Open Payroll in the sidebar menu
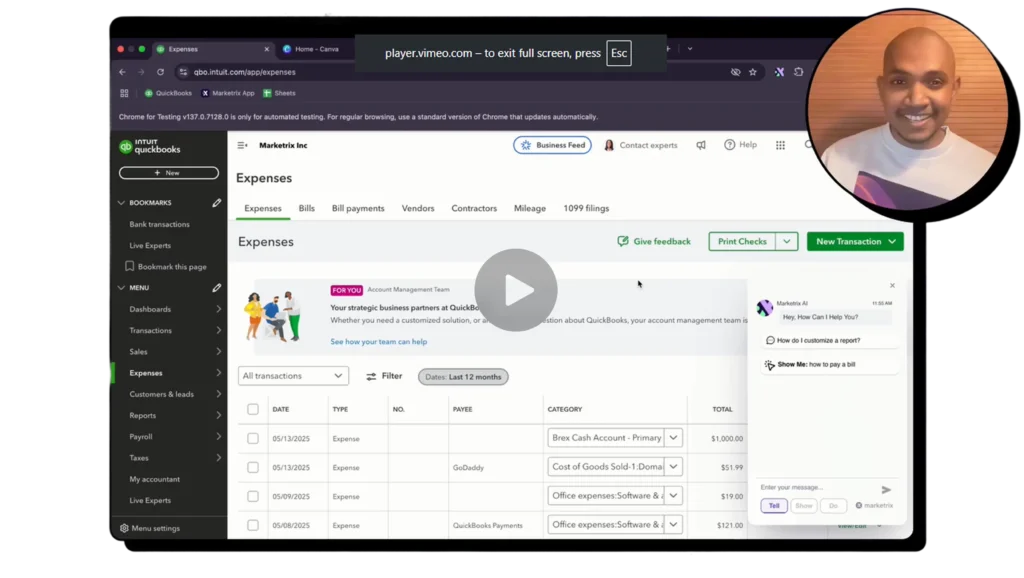Screen dimensions: 1024x578 (141, 437)
